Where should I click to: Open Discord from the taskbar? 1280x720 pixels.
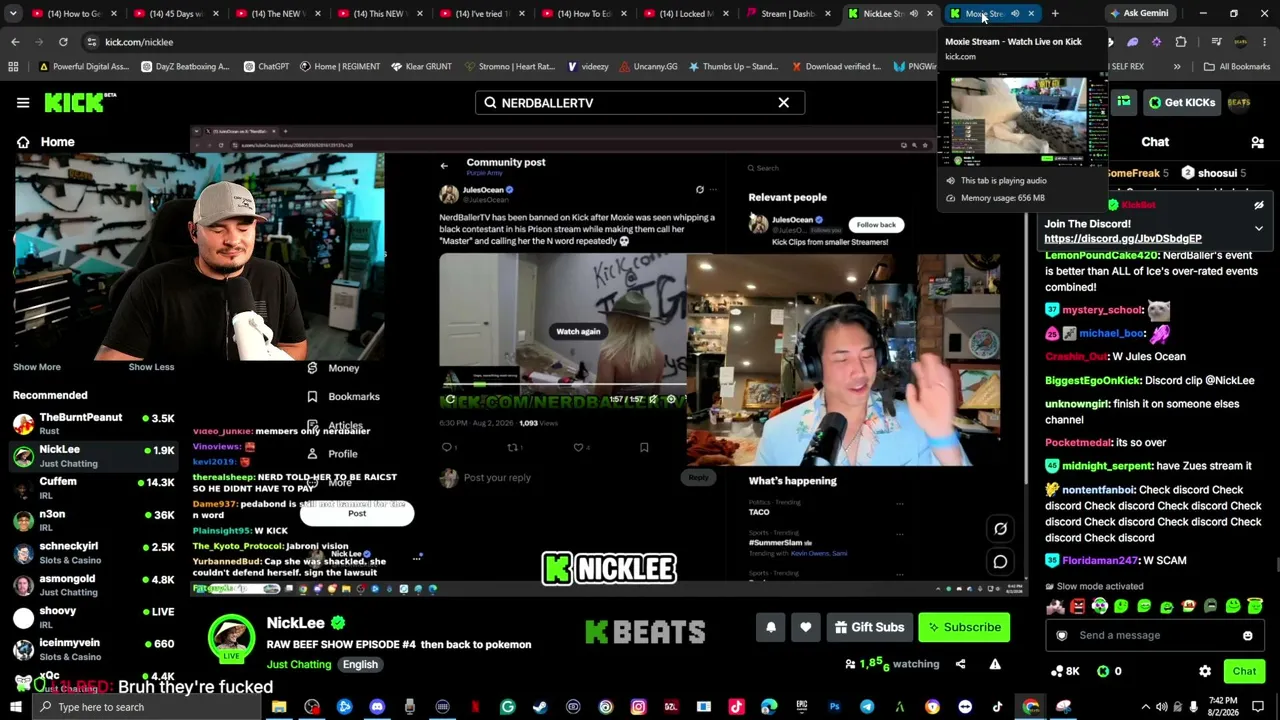click(377, 707)
